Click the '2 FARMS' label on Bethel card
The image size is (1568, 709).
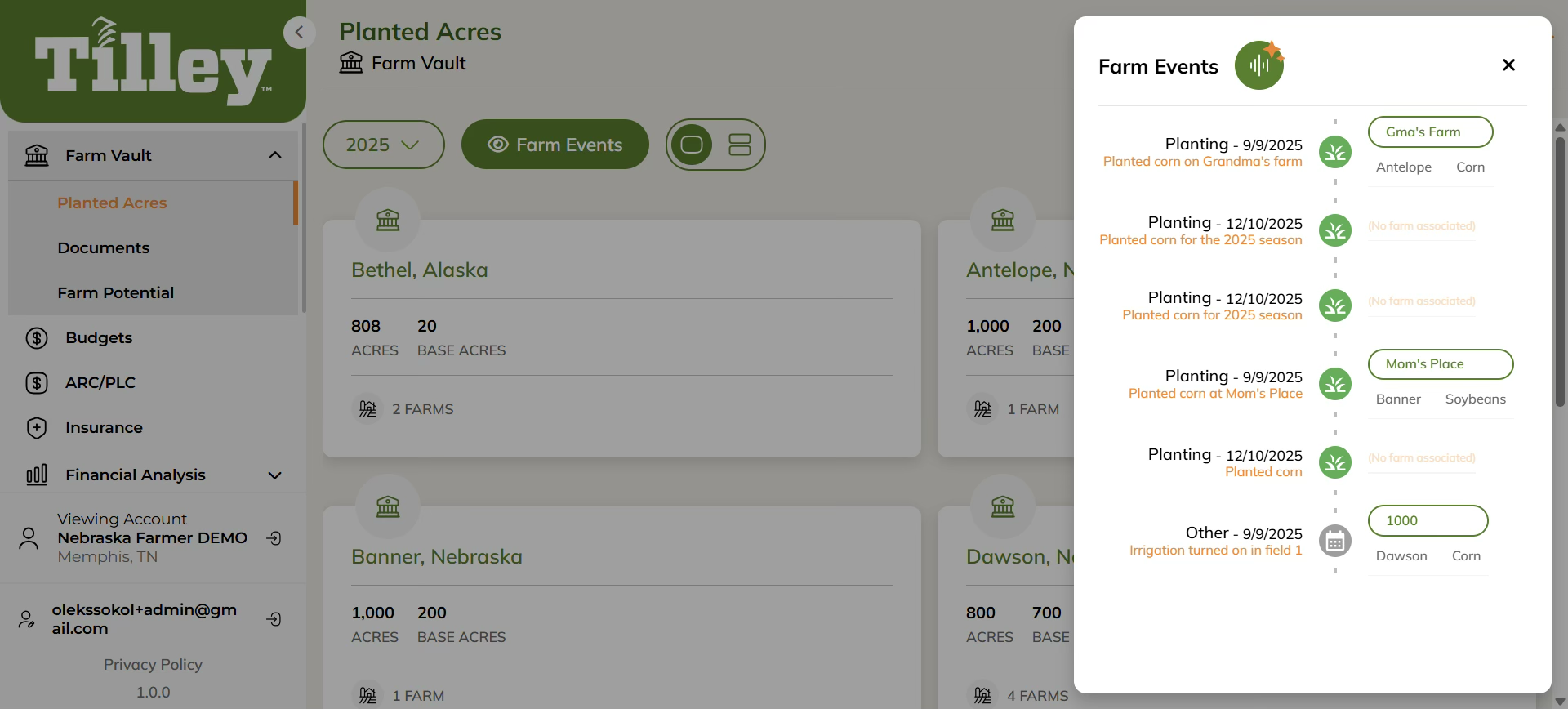pyautogui.click(x=422, y=409)
